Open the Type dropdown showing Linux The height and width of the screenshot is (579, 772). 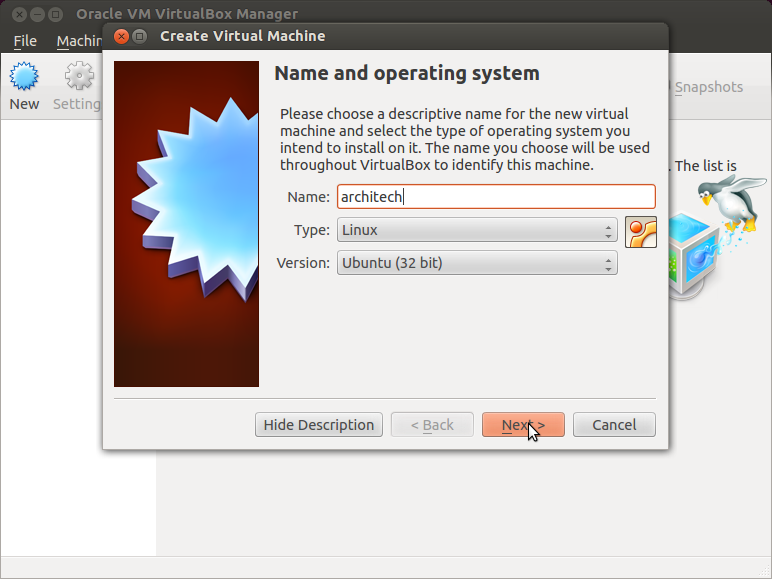477,230
